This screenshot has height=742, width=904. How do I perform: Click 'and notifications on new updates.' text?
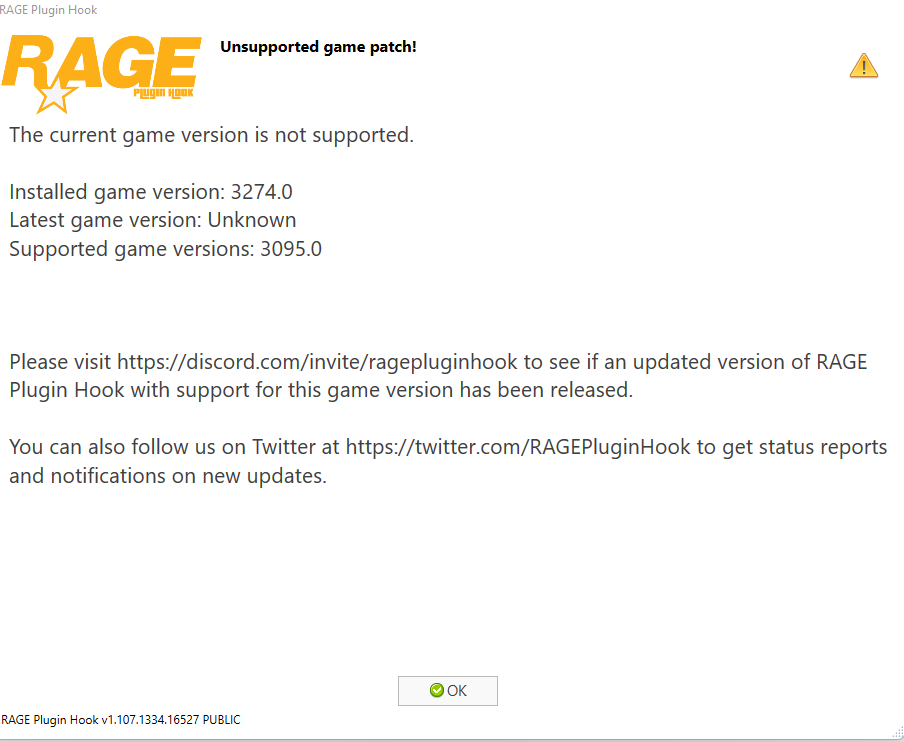tap(168, 476)
